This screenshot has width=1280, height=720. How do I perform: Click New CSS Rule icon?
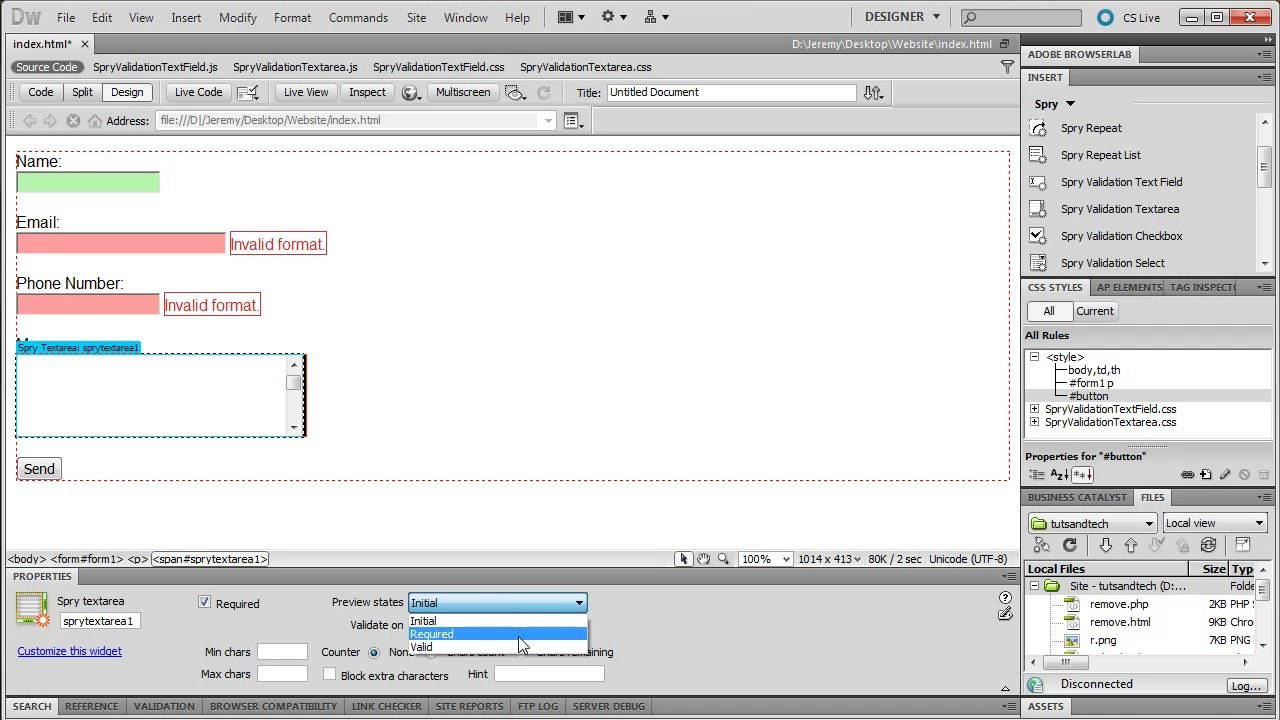tap(1206, 475)
